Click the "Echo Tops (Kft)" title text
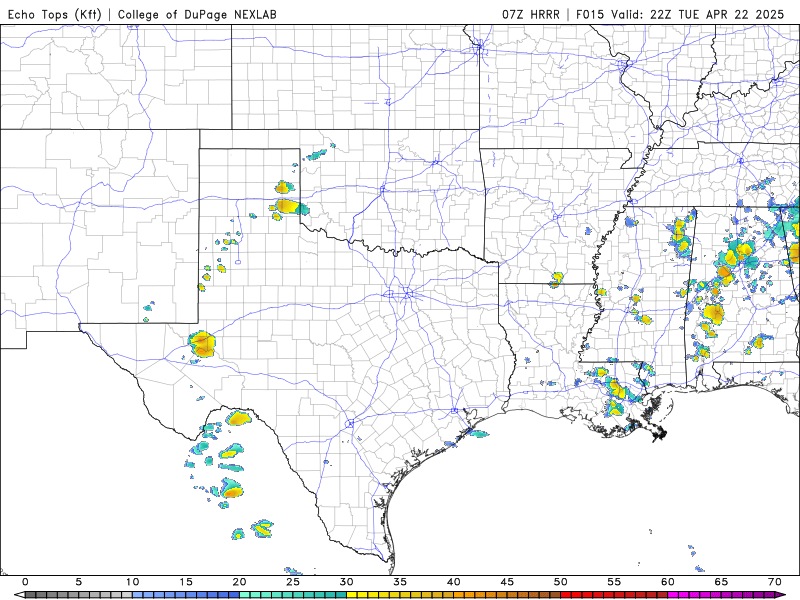The width and height of the screenshot is (800, 600). point(55,15)
